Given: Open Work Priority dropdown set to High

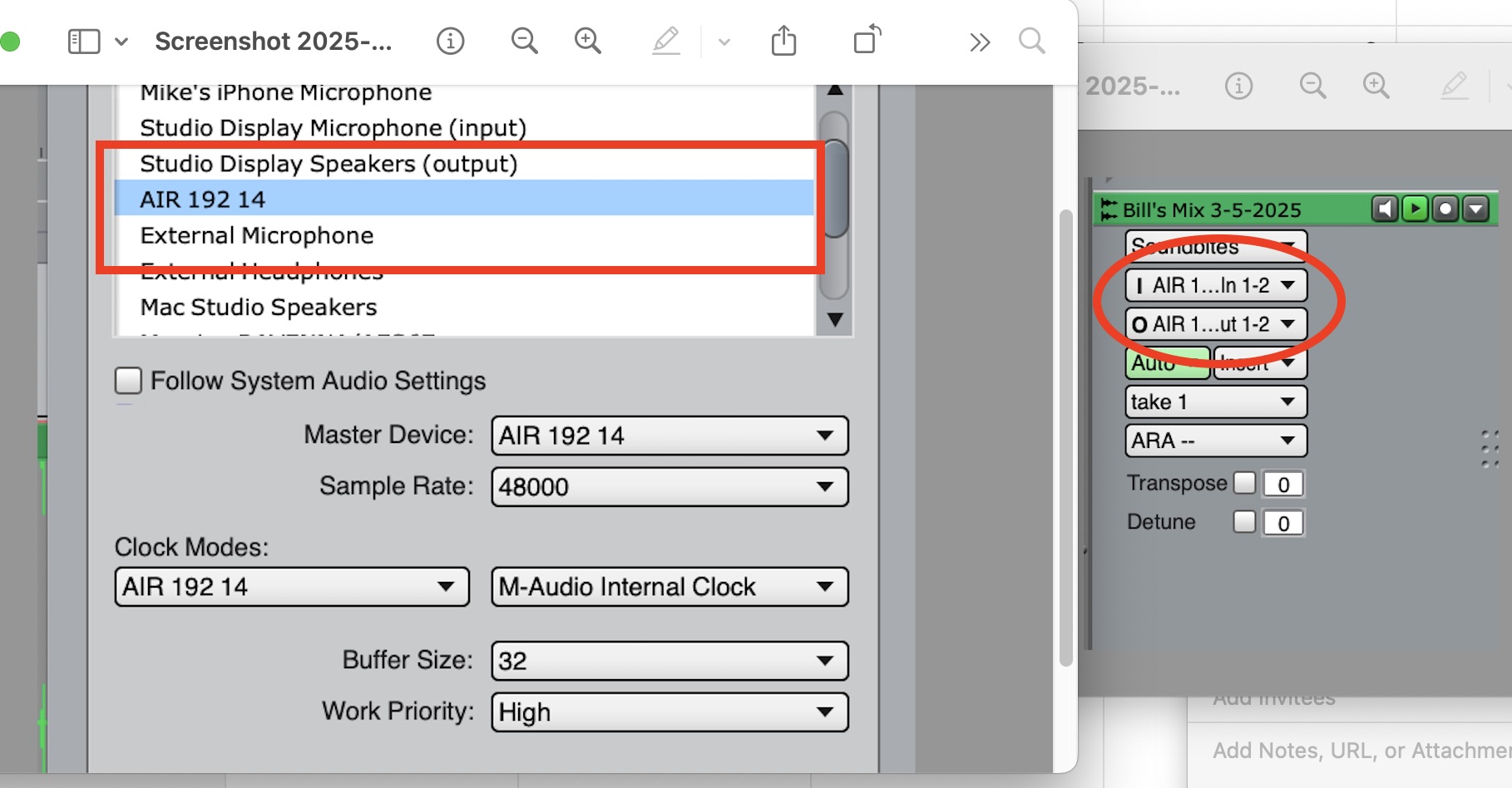Looking at the screenshot, I should (x=670, y=712).
